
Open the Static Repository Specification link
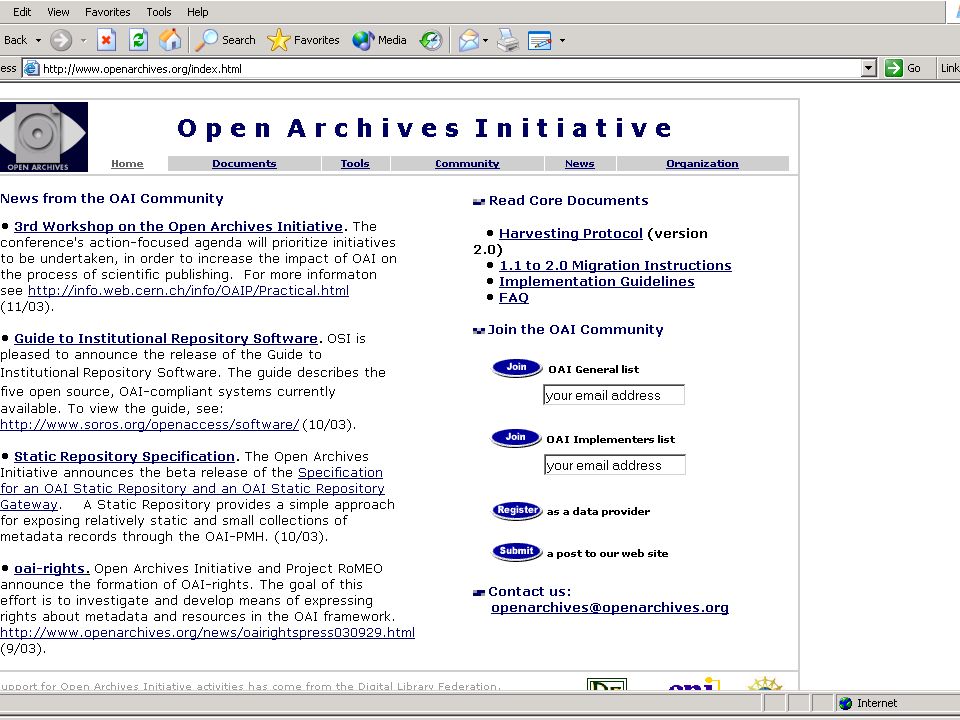click(x=124, y=457)
